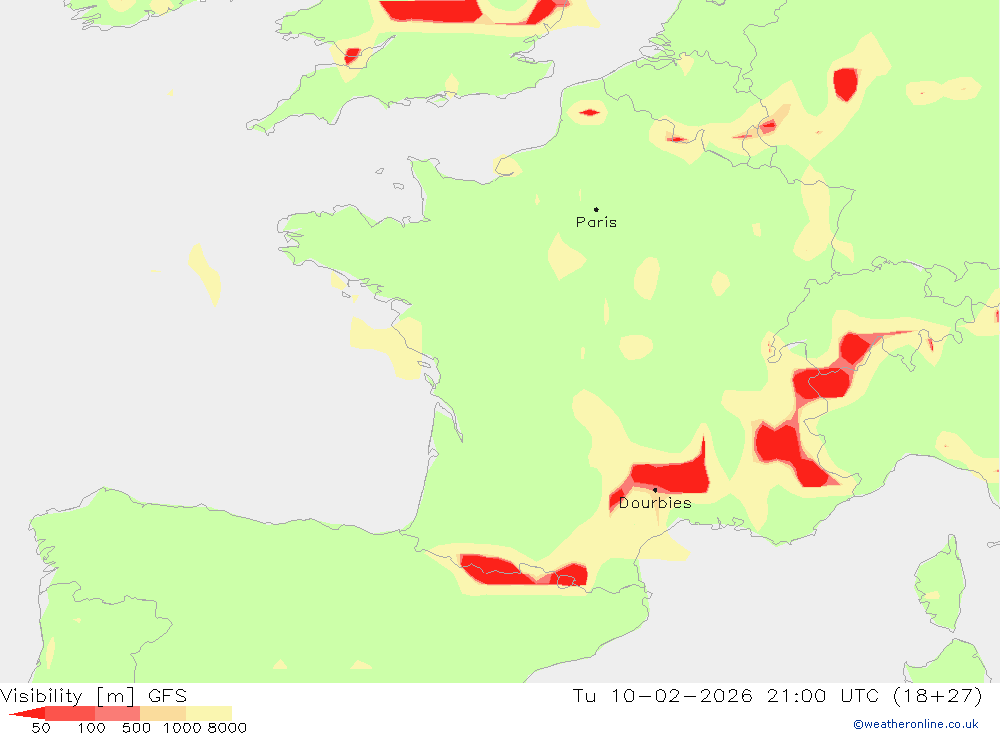
Task: Click the orange 500–1000 legend swatch
Action: click(163, 713)
